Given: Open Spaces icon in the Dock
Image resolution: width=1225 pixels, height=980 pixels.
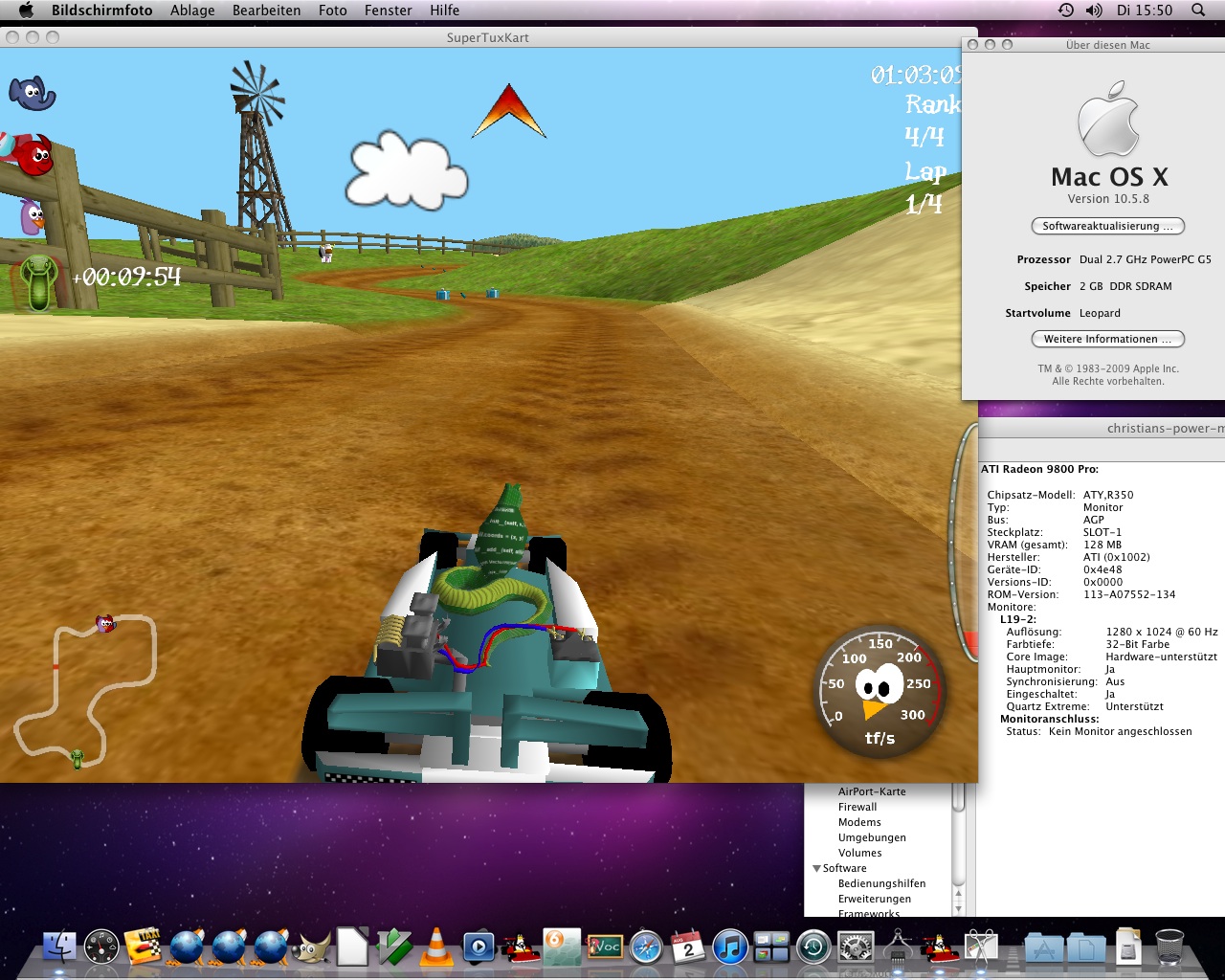Looking at the screenshot, I should [771, 947].
